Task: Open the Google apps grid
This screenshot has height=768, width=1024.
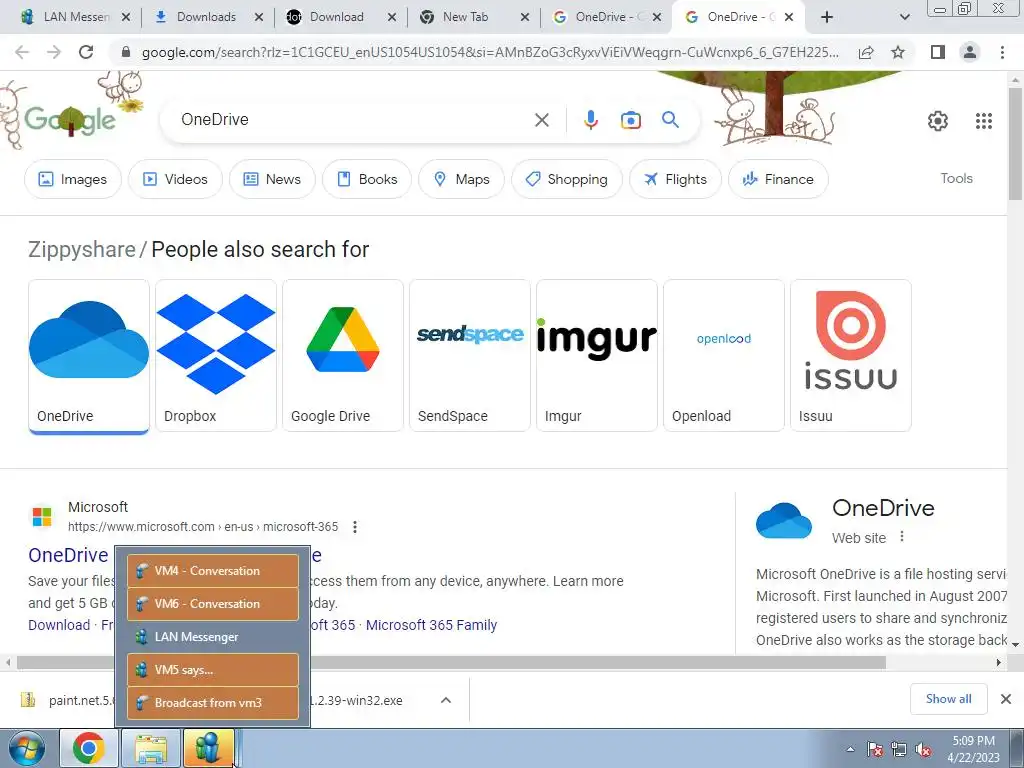Action: tap(984, 120)
